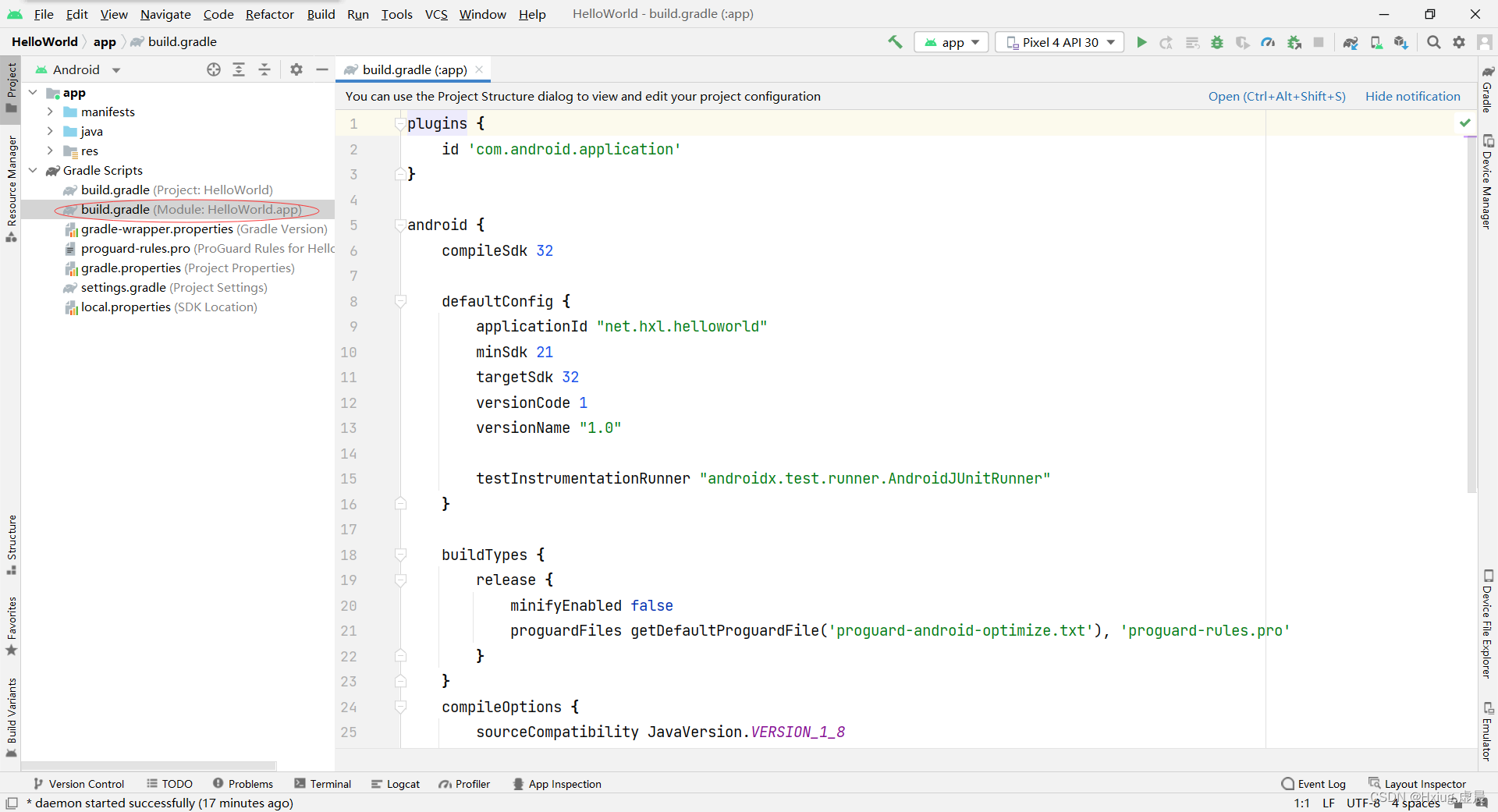1498x812 pixels.
Task: Open the VCS menu
Action: coord(436,14)
